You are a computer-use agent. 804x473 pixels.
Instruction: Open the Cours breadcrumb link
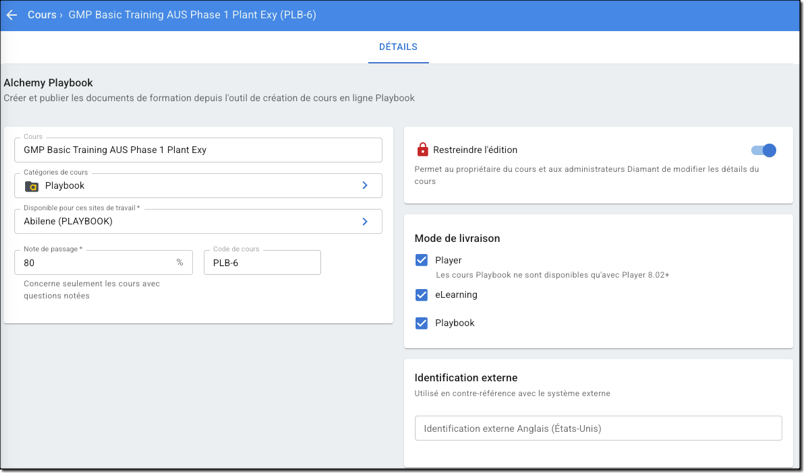pos(41,15)
